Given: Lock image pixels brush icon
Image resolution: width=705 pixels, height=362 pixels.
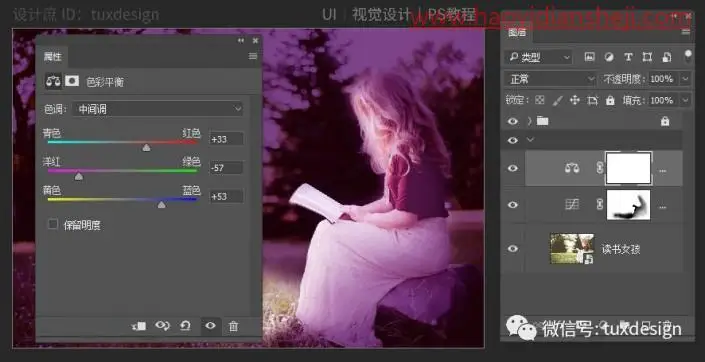Looking at the screenshot, I should (557, 100).
